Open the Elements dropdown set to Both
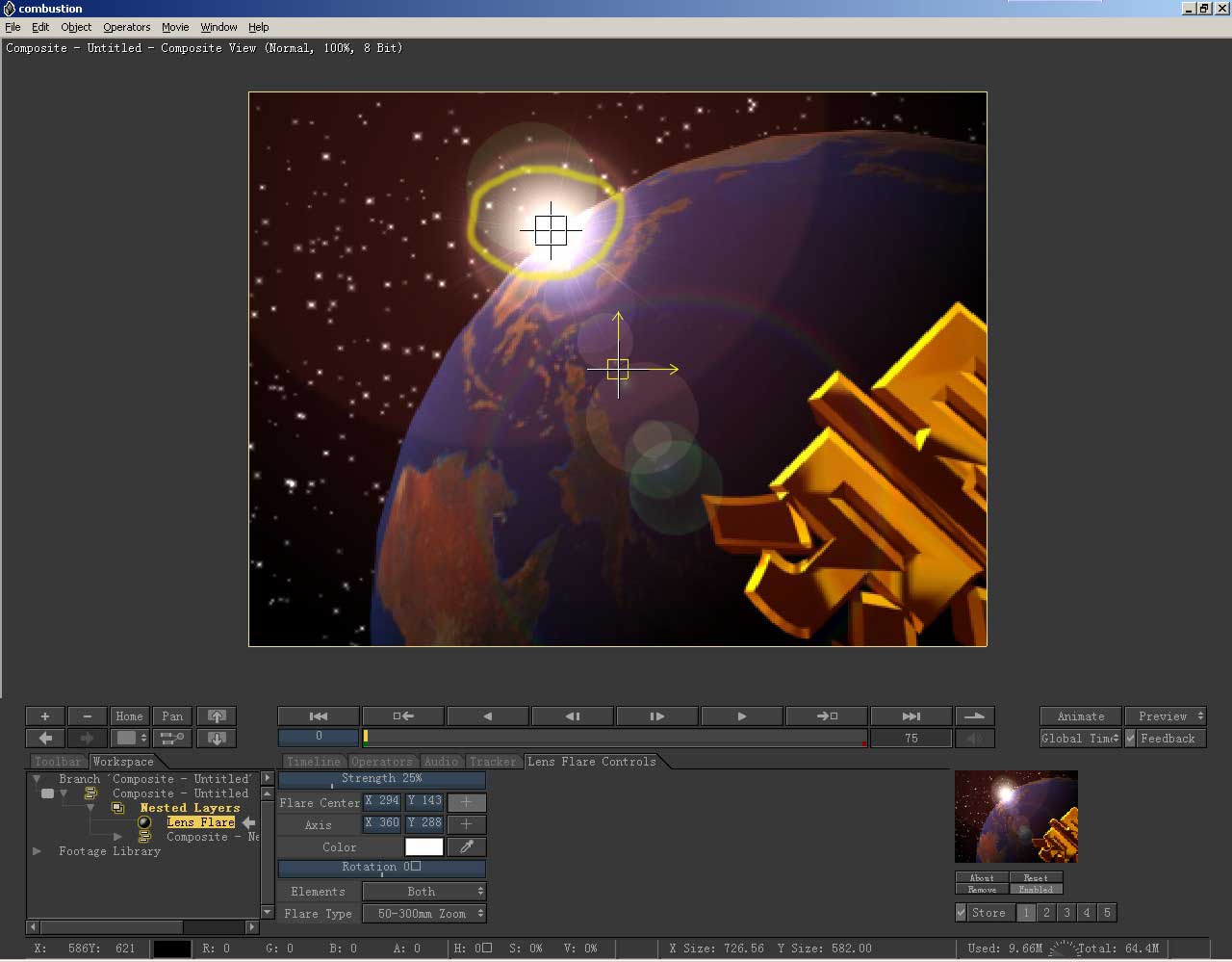 [x=423, y=892]
